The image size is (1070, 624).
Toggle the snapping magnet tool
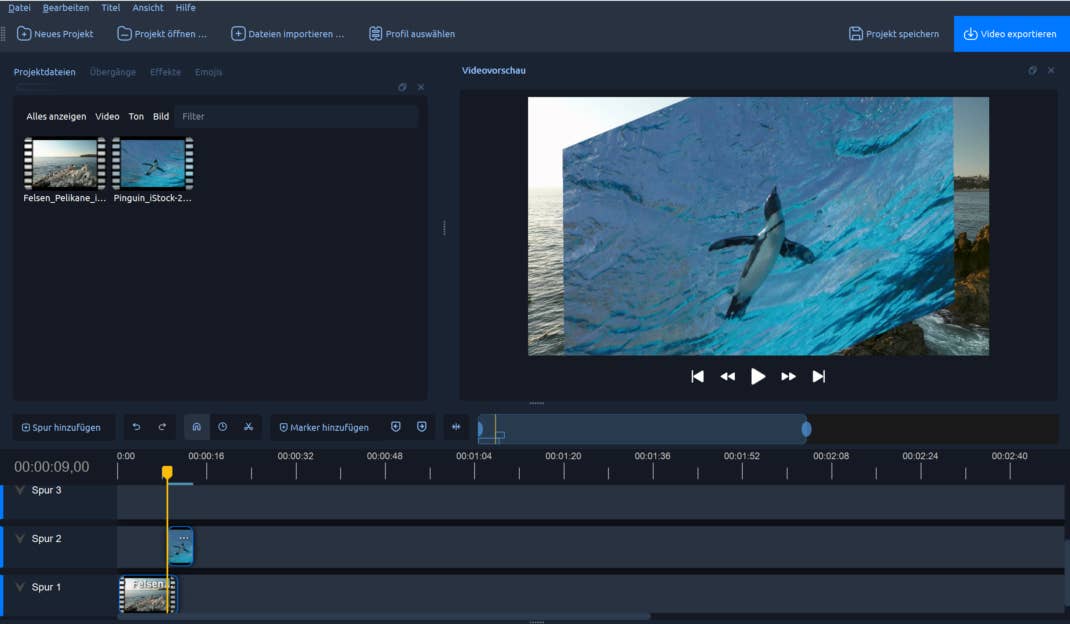(196, 426)
